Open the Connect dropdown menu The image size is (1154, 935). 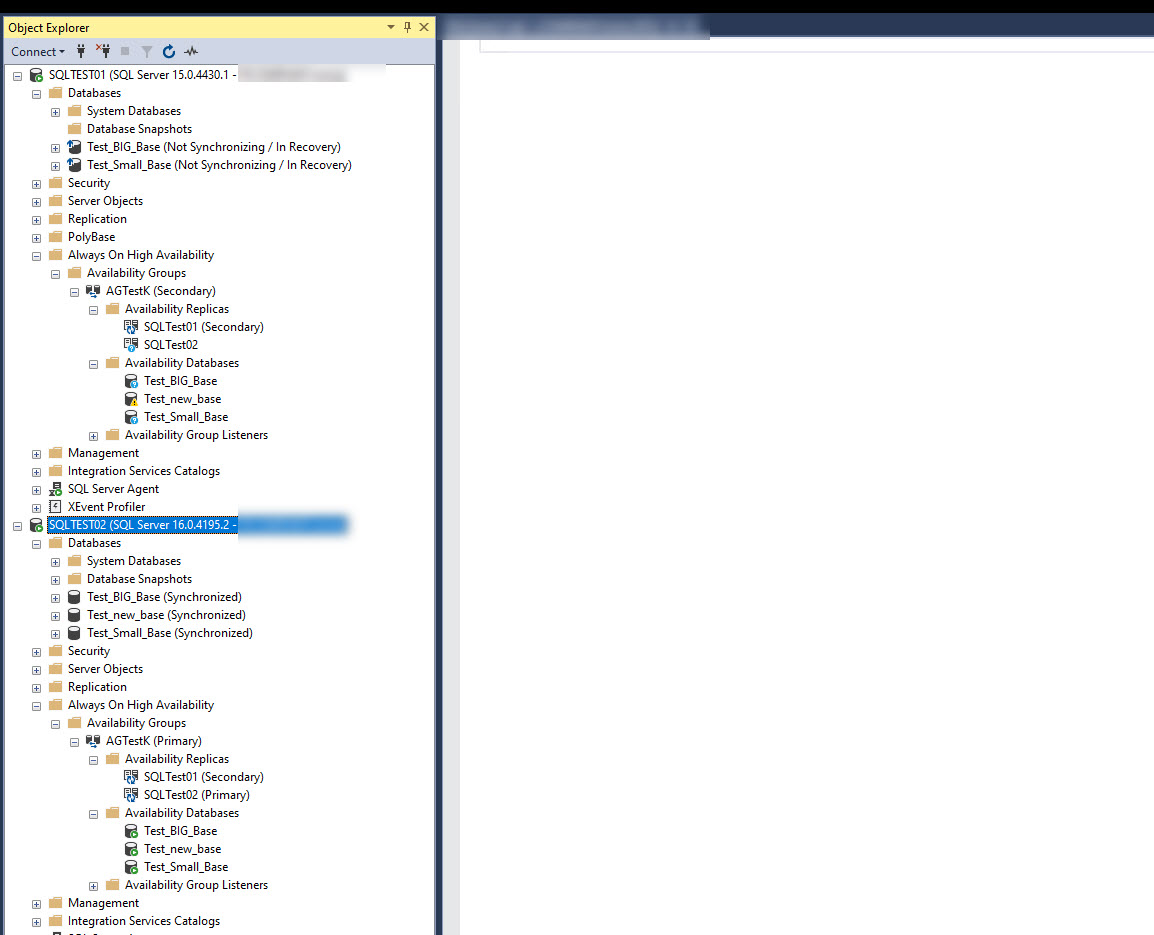click(38, 52)
